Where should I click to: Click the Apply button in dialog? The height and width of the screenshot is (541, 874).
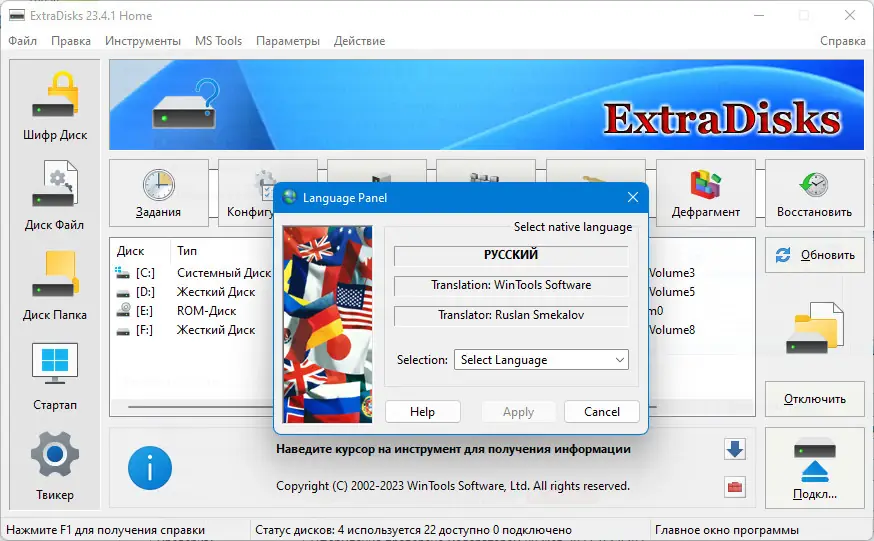pyautogui.click(x=518, y=412)
